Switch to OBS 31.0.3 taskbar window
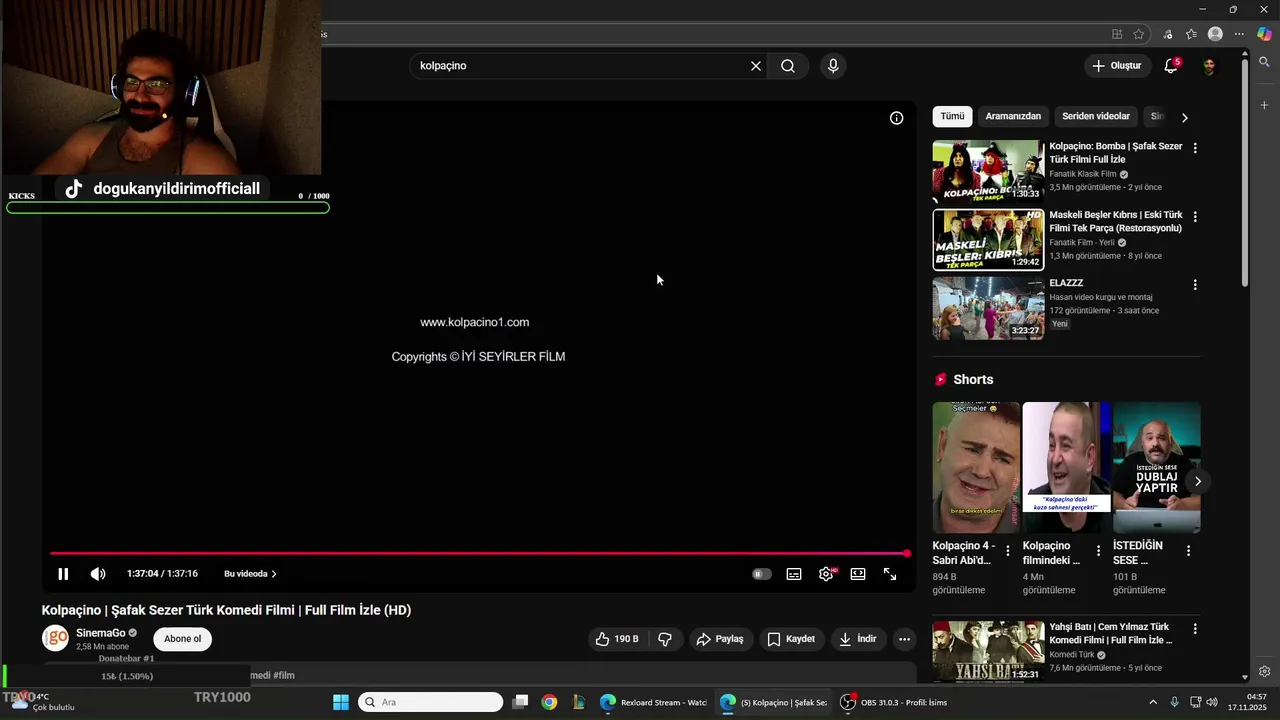1280x720 pixels. pos(894,702)
